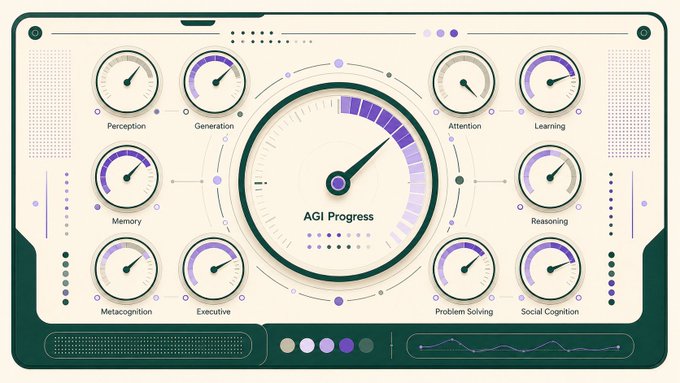Click the purple dot beside the left vertical line
Viewport: 680px width, 383px height.
coord(36,203)
